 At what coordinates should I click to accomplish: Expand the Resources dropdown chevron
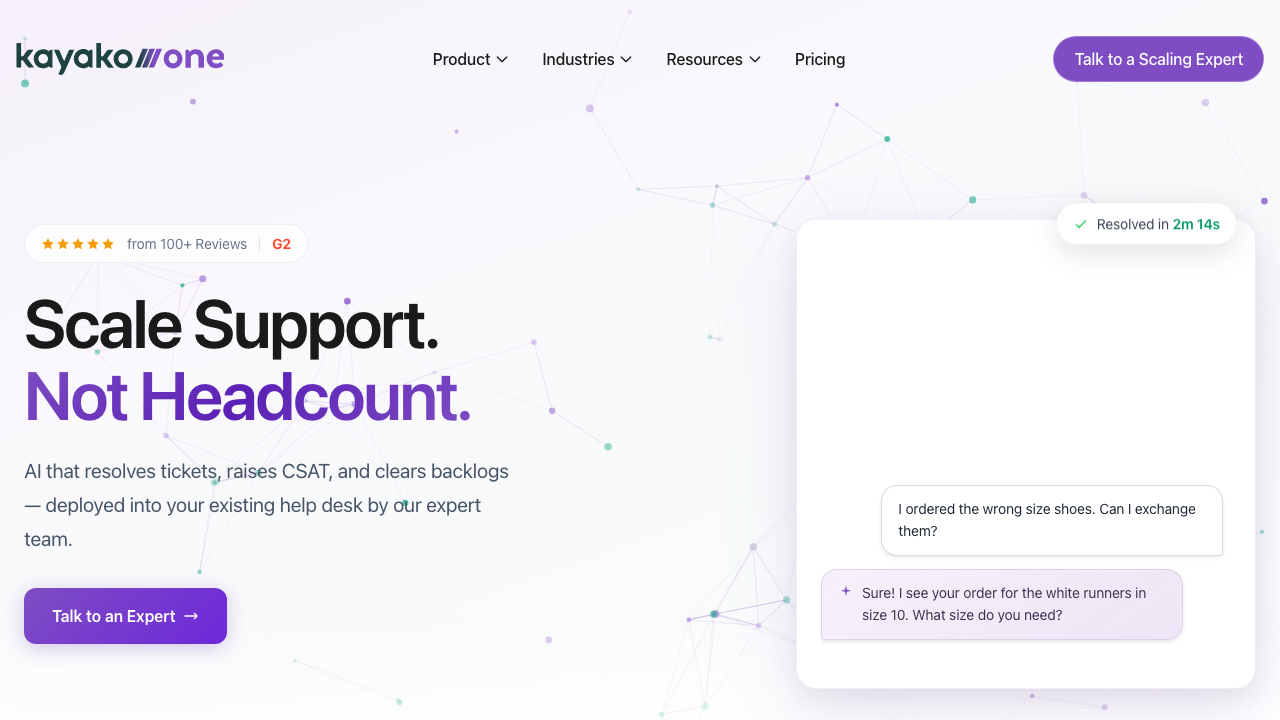[755, 60]
